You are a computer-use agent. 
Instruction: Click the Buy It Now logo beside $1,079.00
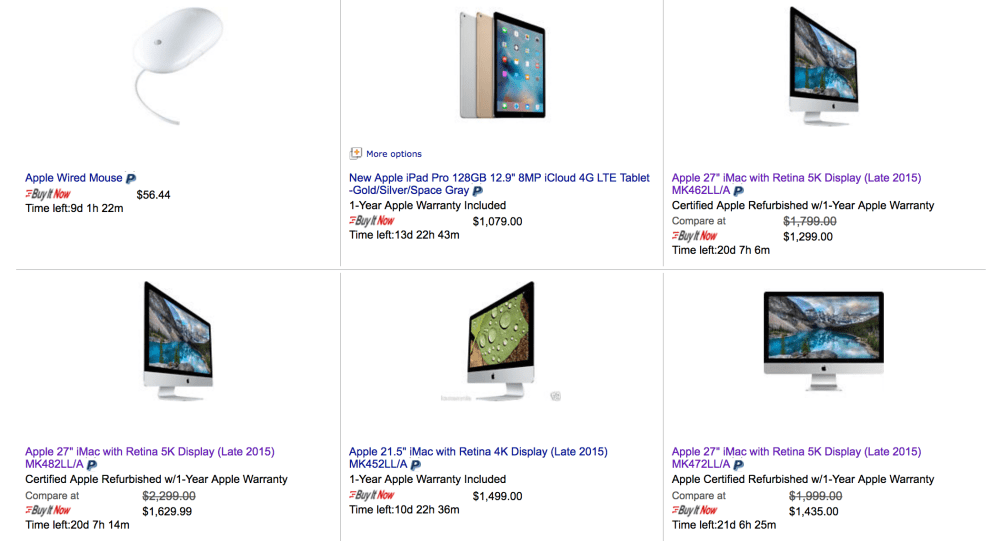(372, 221)
